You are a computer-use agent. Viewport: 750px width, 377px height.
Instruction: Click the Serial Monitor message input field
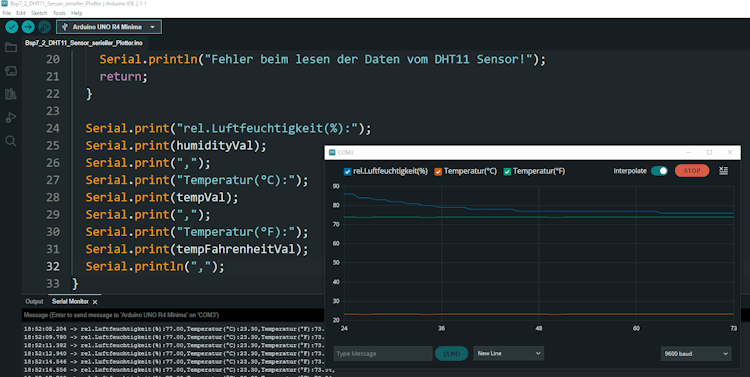[x=173, y=315]
